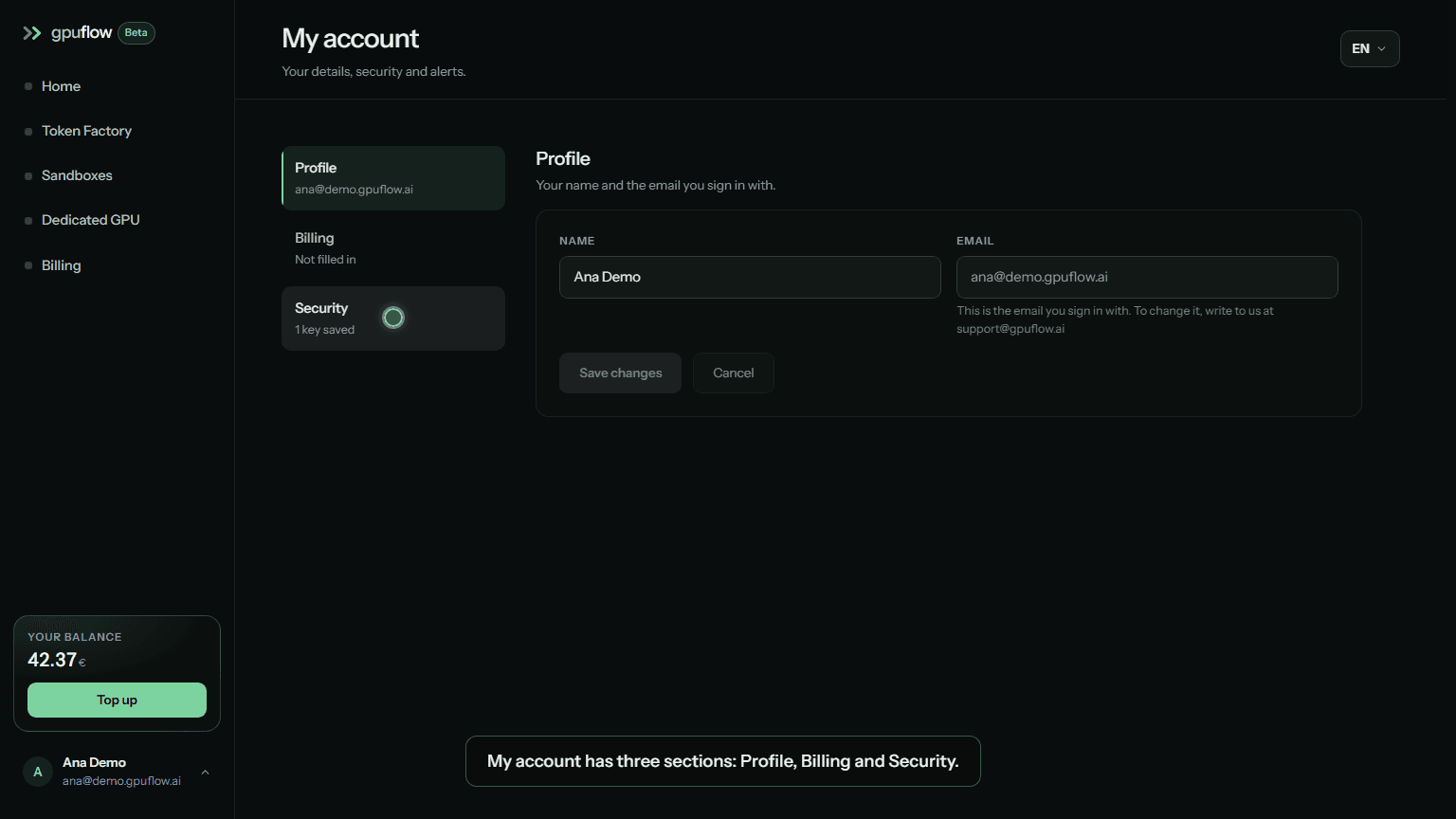The width and height of the screenshot is (1456, 819).
Task: Expand the Ana Demo user menu chevron
Action: (205, 773)
